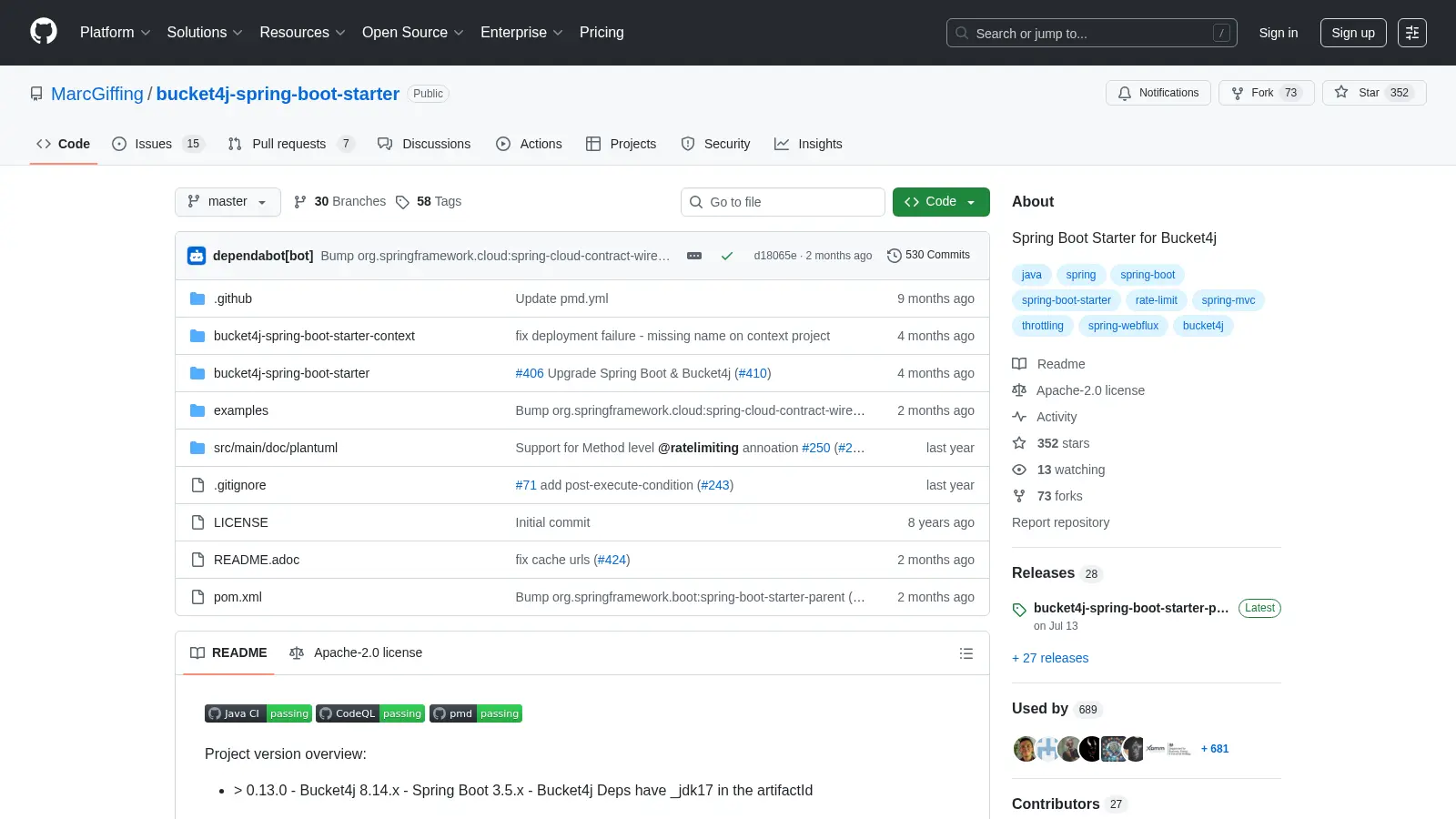Image resolution: width=1456 pixels, height=819 pixels.
Task: Star the repository
Action: coord(1374,93)
